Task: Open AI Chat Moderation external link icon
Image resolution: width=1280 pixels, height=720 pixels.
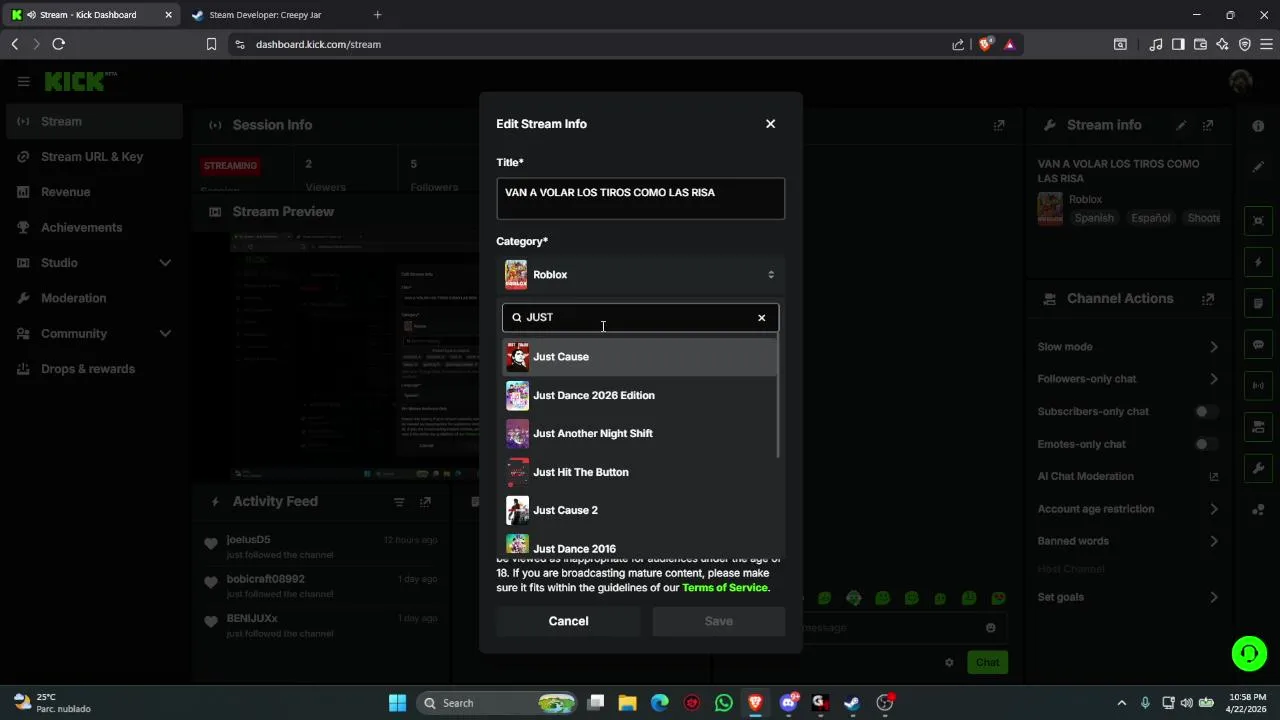Action: [1214, 477]
